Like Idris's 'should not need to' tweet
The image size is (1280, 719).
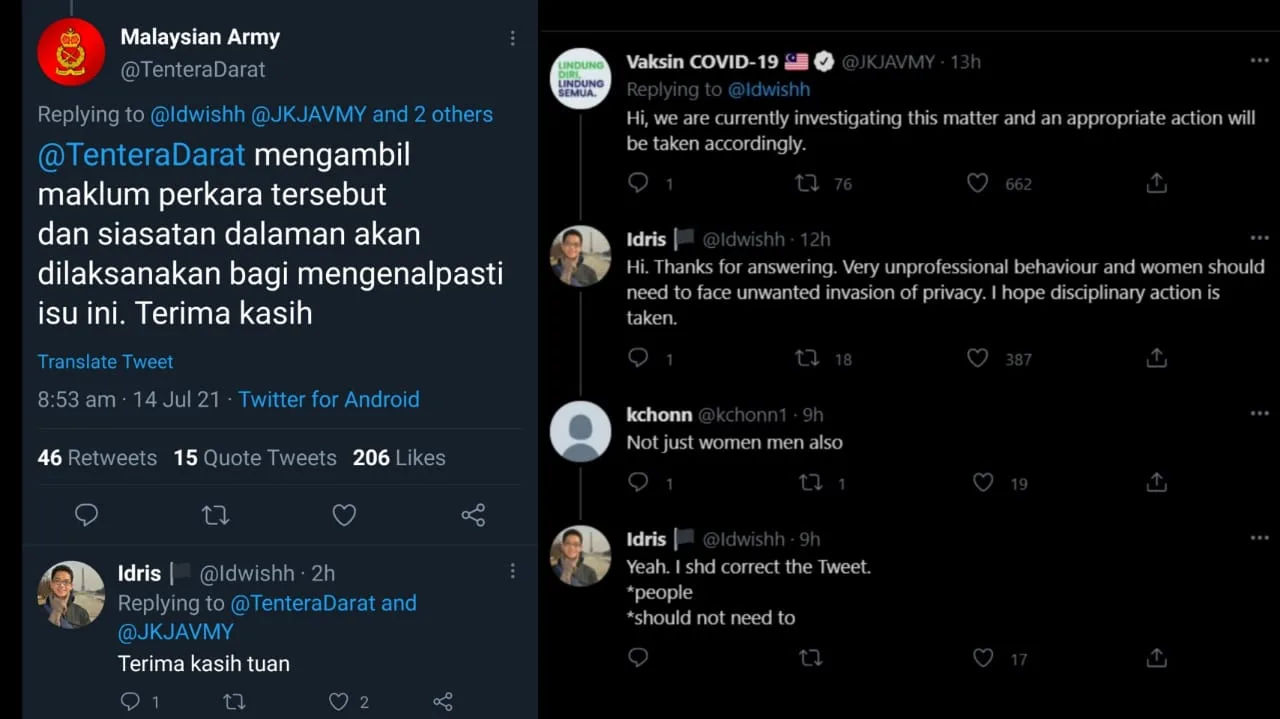(983, 658)
